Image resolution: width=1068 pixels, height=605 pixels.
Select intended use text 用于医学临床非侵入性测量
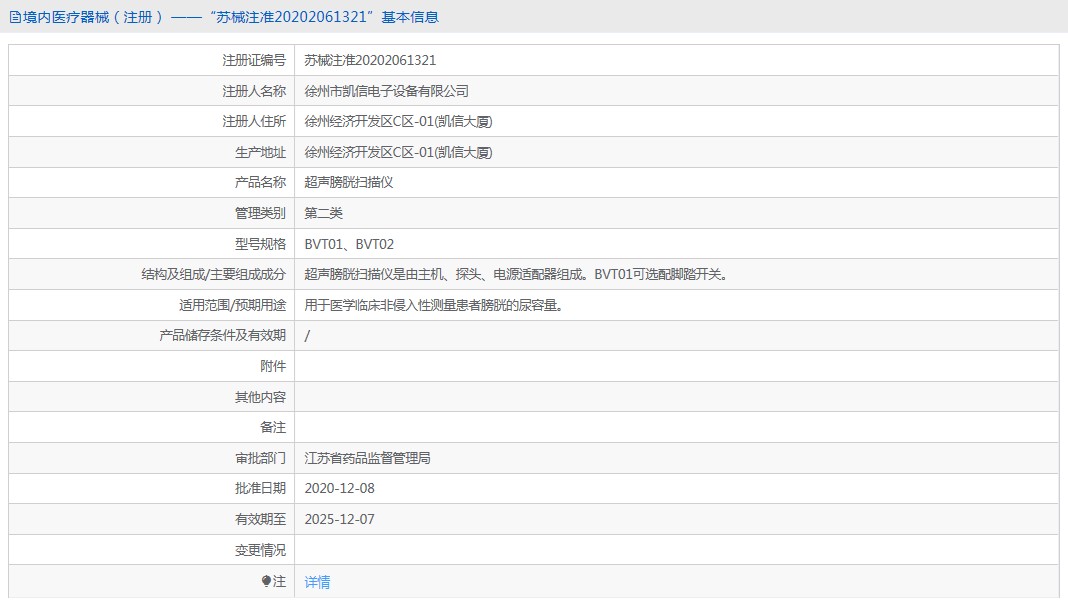[x=436, y=305]
